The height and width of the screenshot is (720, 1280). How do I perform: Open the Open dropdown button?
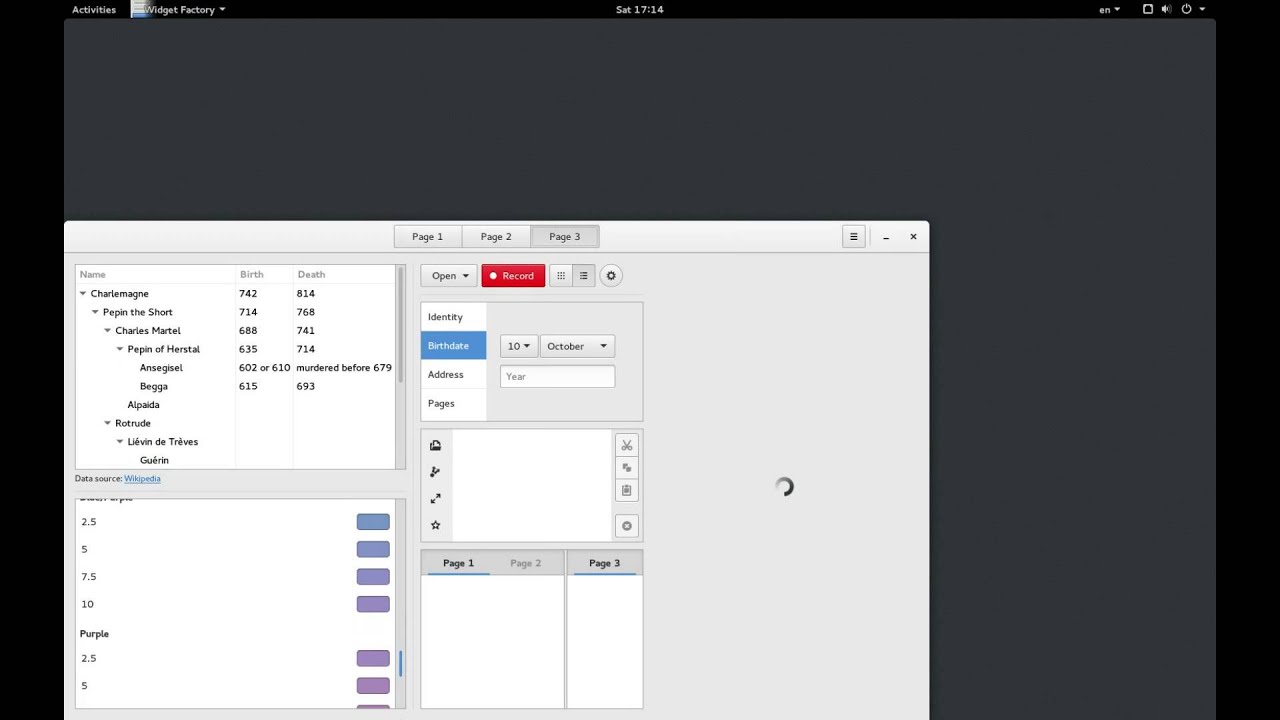(x=449, y=276)
